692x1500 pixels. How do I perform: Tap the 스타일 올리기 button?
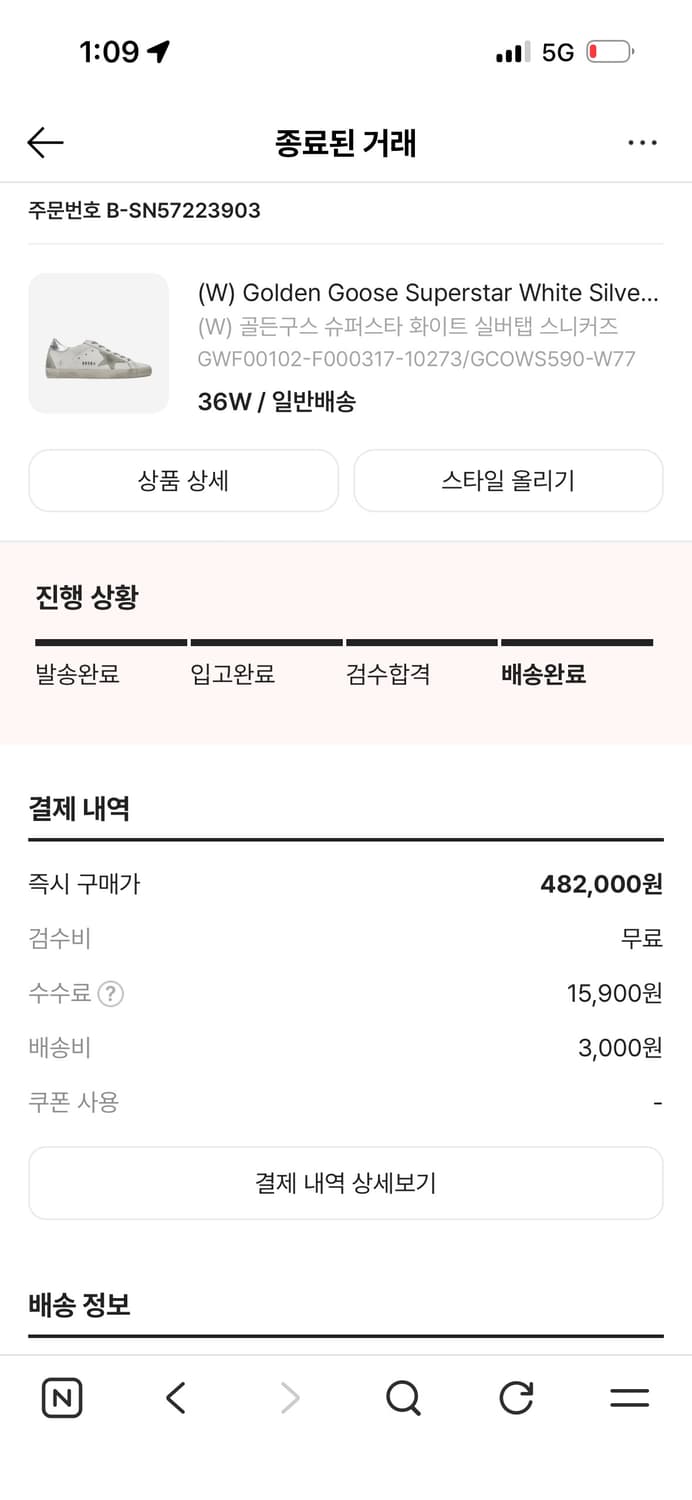click(508, 481)
